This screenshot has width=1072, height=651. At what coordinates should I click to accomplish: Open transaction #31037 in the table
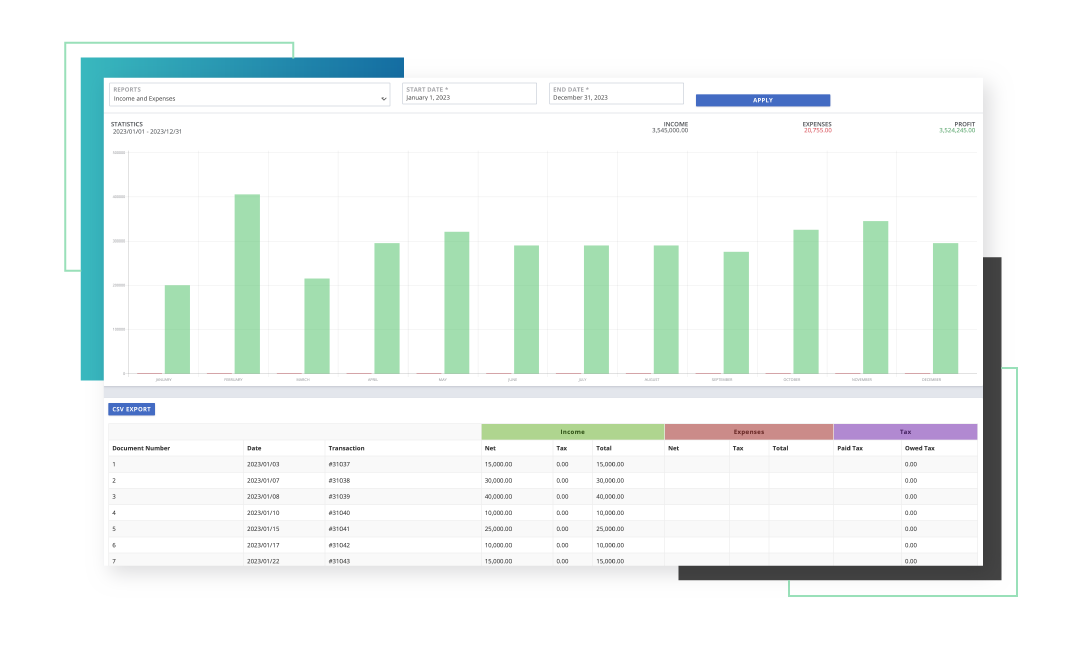(340, 464)
